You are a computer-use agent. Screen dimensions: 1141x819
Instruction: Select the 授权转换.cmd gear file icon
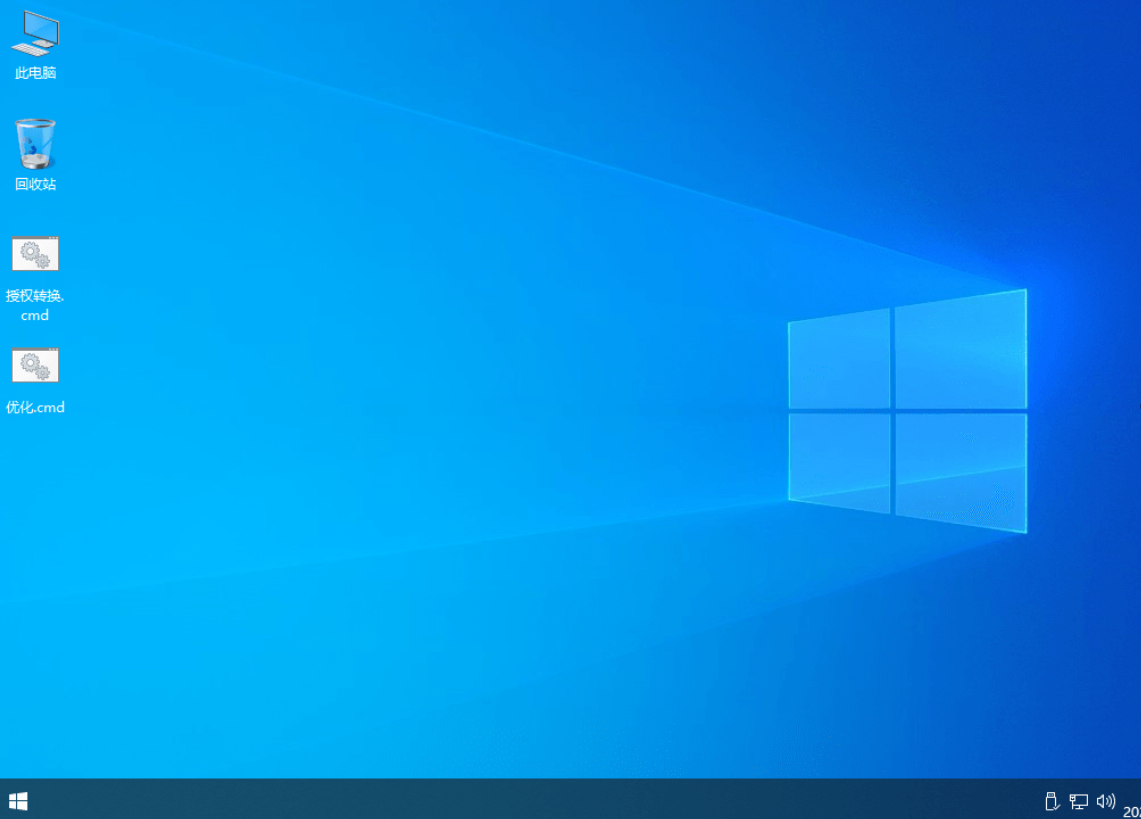35,254
